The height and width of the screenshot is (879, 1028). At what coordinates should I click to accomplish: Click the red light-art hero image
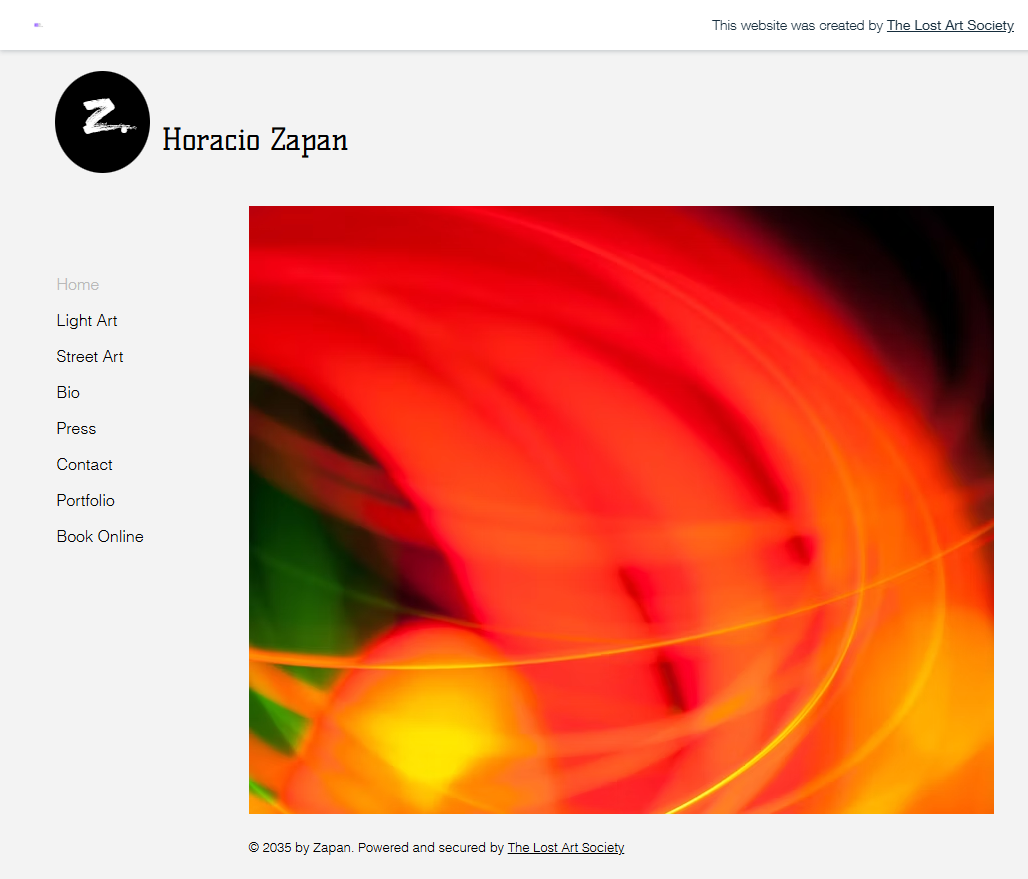coord(621,510)
